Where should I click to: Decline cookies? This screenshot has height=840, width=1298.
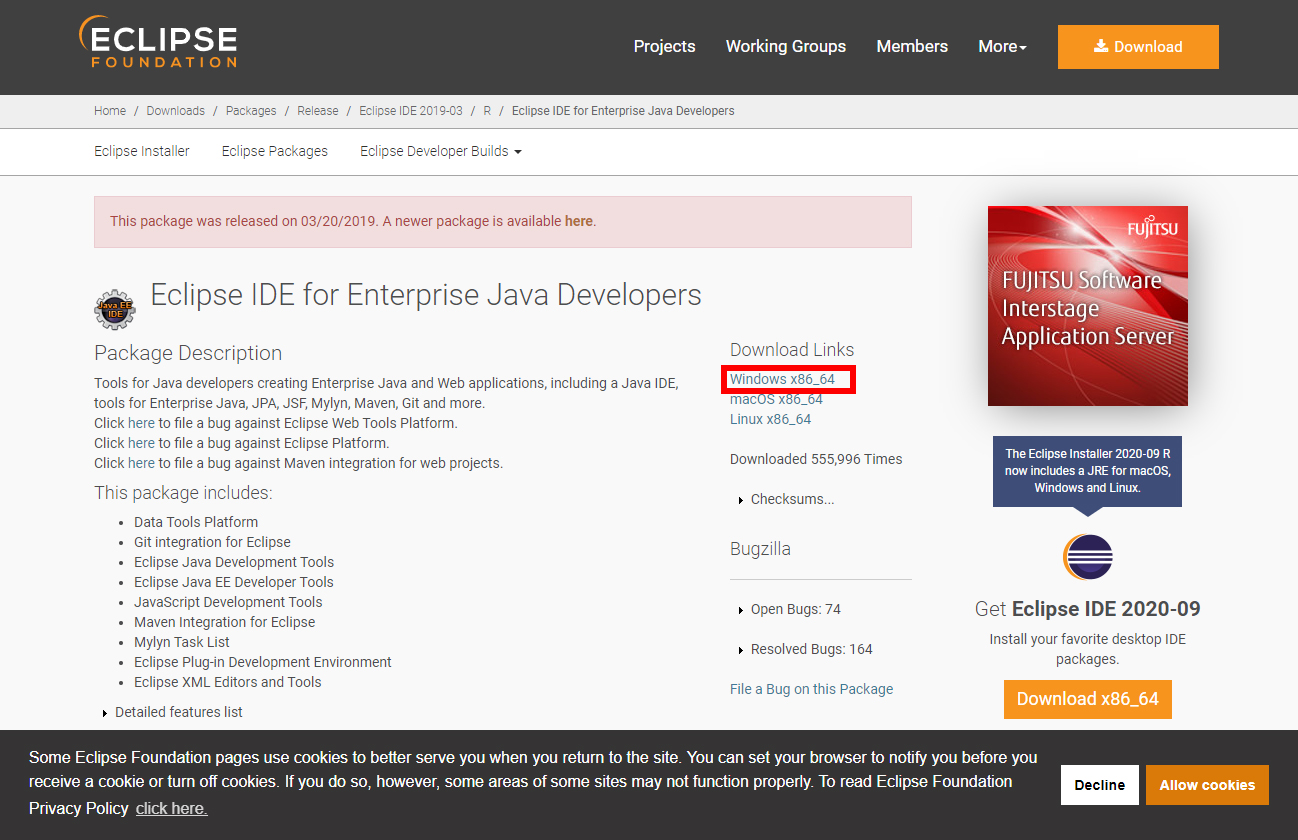click(x=1099, y=785)
